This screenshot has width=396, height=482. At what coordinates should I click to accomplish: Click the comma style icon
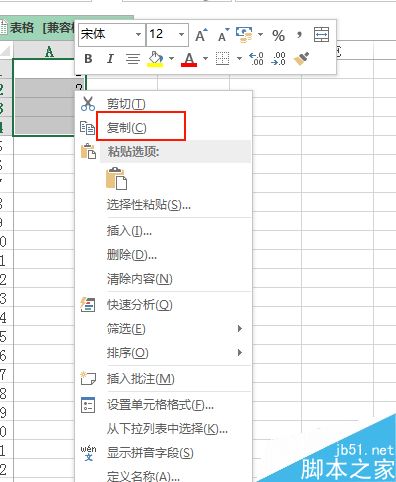(x=299, y=34)
